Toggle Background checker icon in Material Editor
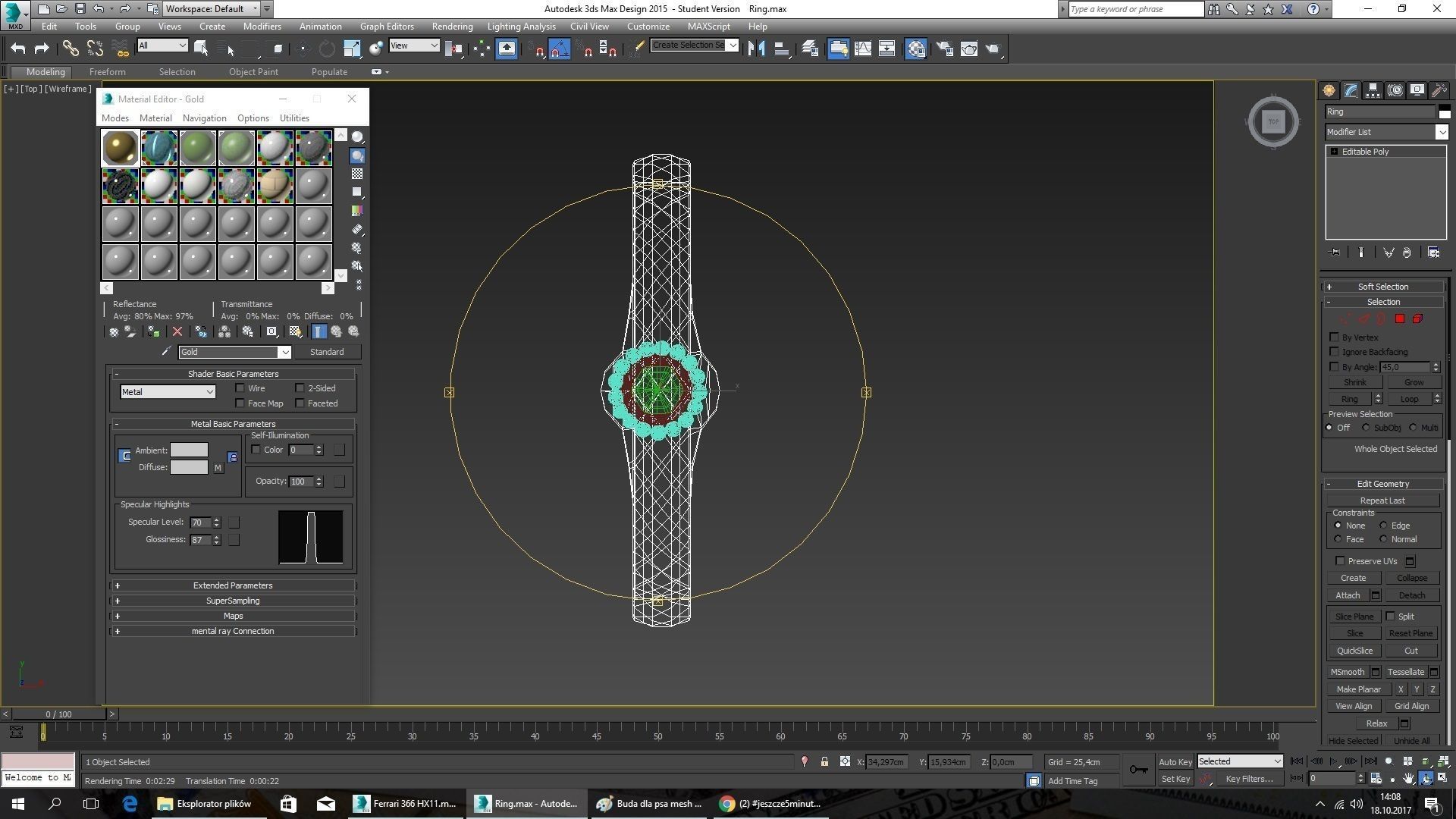 [357, 174]
